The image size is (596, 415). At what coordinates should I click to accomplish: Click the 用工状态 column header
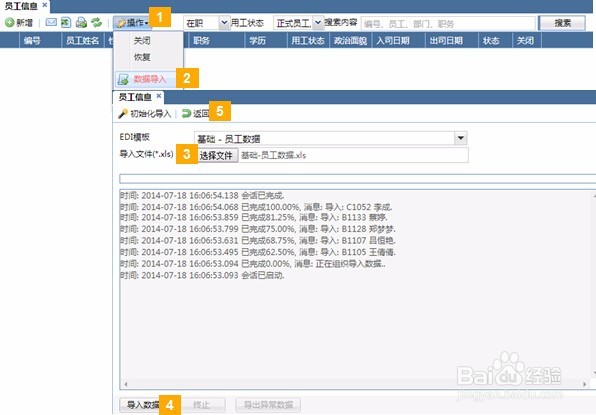[308, 40]
